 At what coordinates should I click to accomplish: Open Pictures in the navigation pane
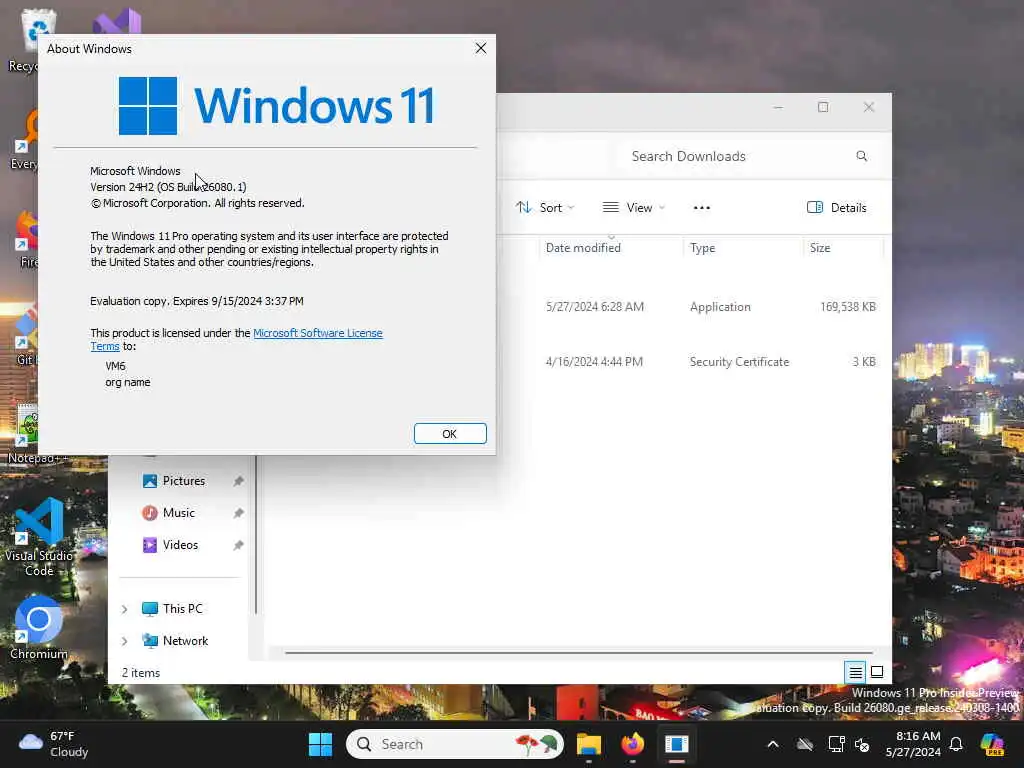click(184, 481)
